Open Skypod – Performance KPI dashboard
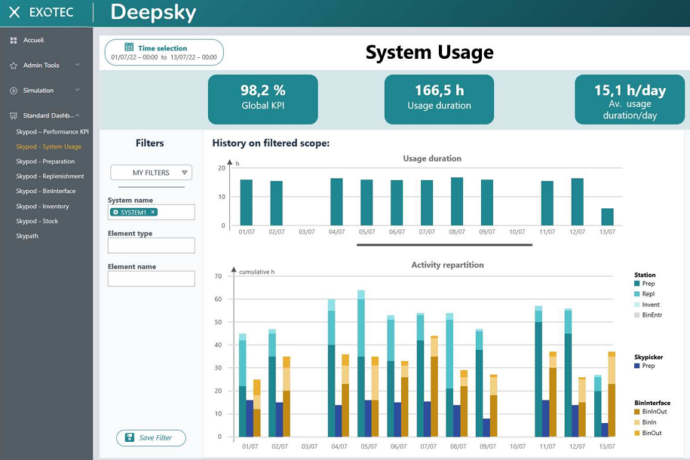Screen dimensions: 690x460 point(52,132)
